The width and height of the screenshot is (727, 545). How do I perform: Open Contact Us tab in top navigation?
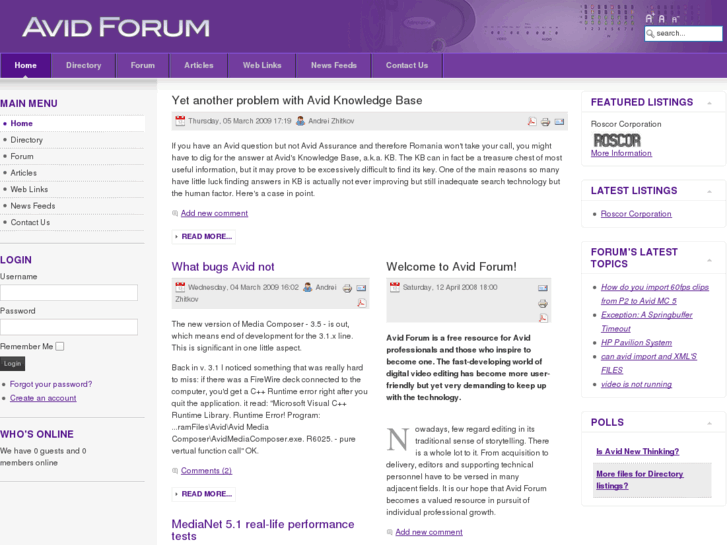[407, 65]
